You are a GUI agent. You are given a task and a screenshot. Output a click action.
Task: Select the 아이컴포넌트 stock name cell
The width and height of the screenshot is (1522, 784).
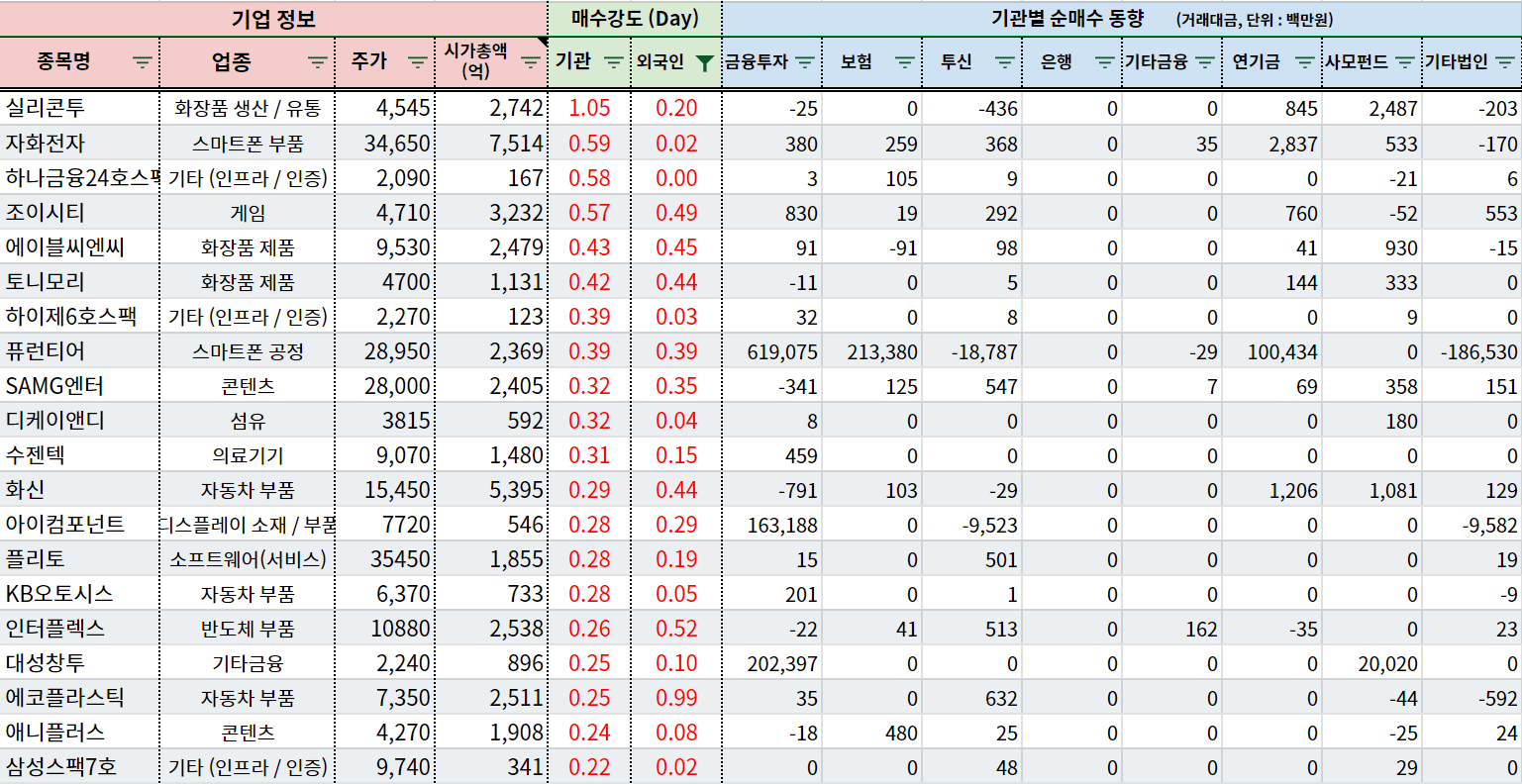79,524
